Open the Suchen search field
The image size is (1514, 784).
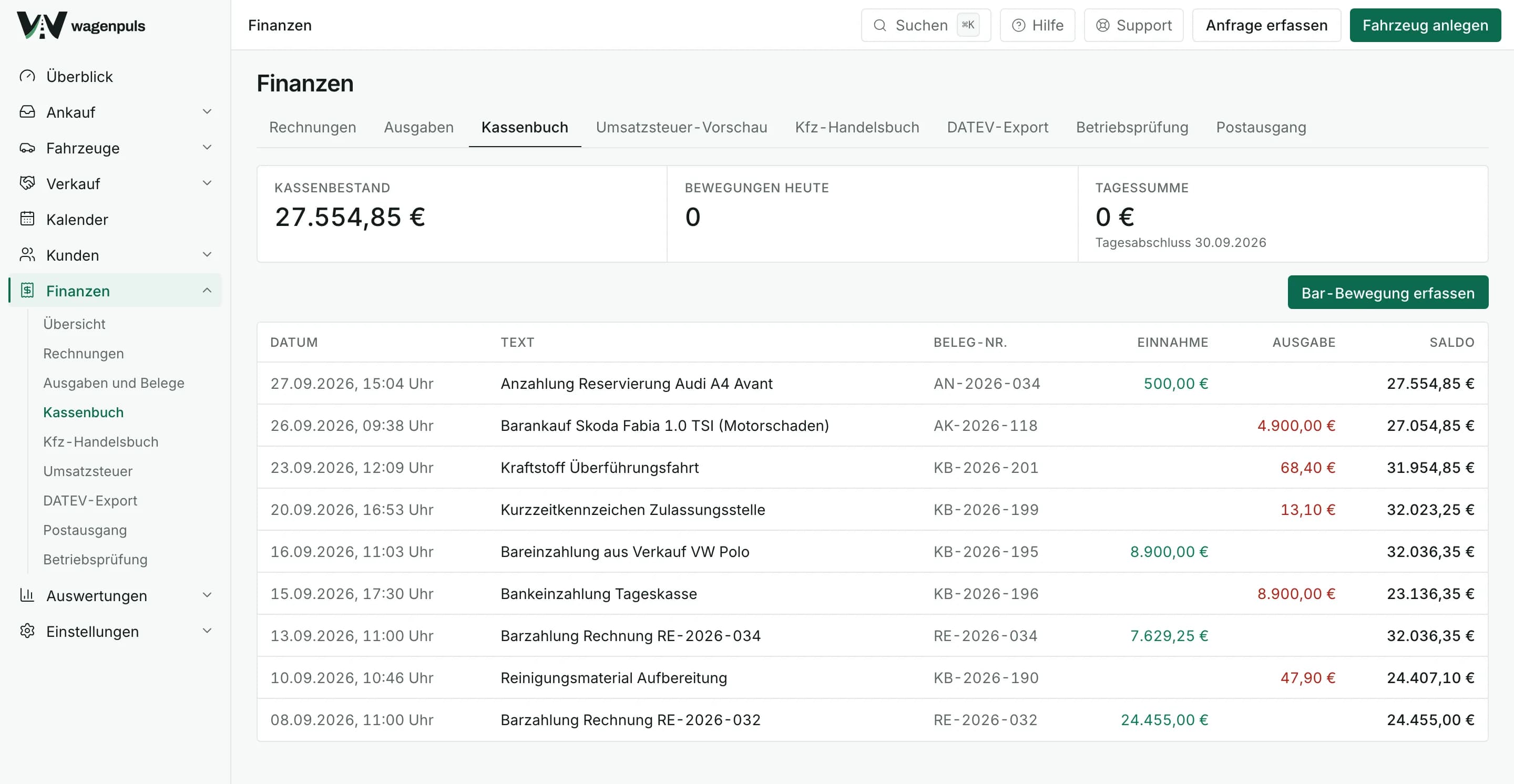click(926, 25)
